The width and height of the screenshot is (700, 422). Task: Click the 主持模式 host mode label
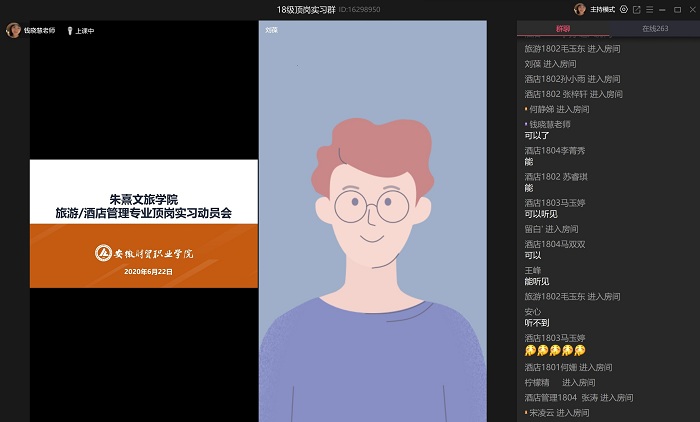603,9
